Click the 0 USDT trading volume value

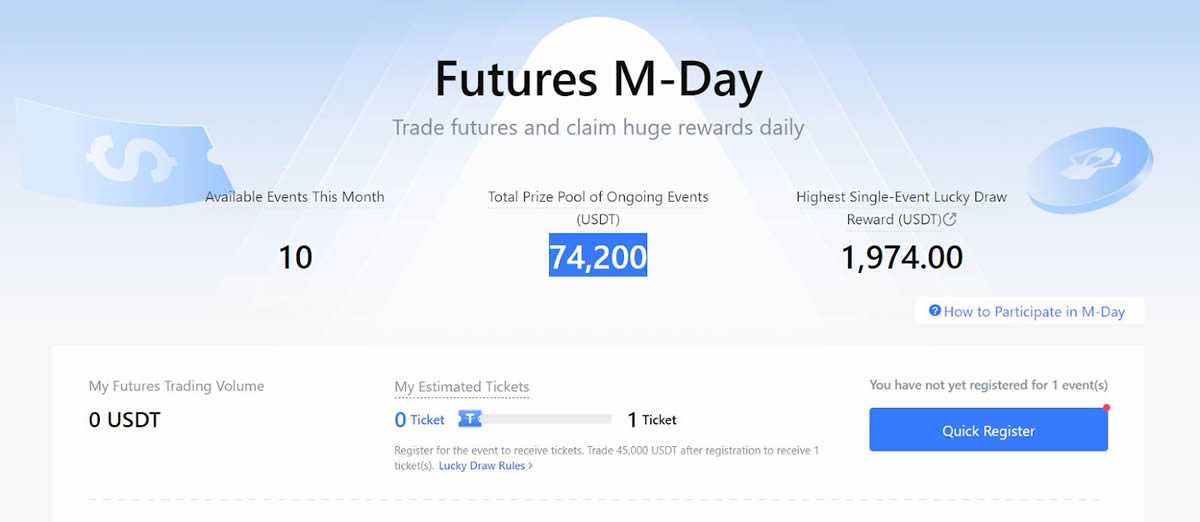coord(125,420)
